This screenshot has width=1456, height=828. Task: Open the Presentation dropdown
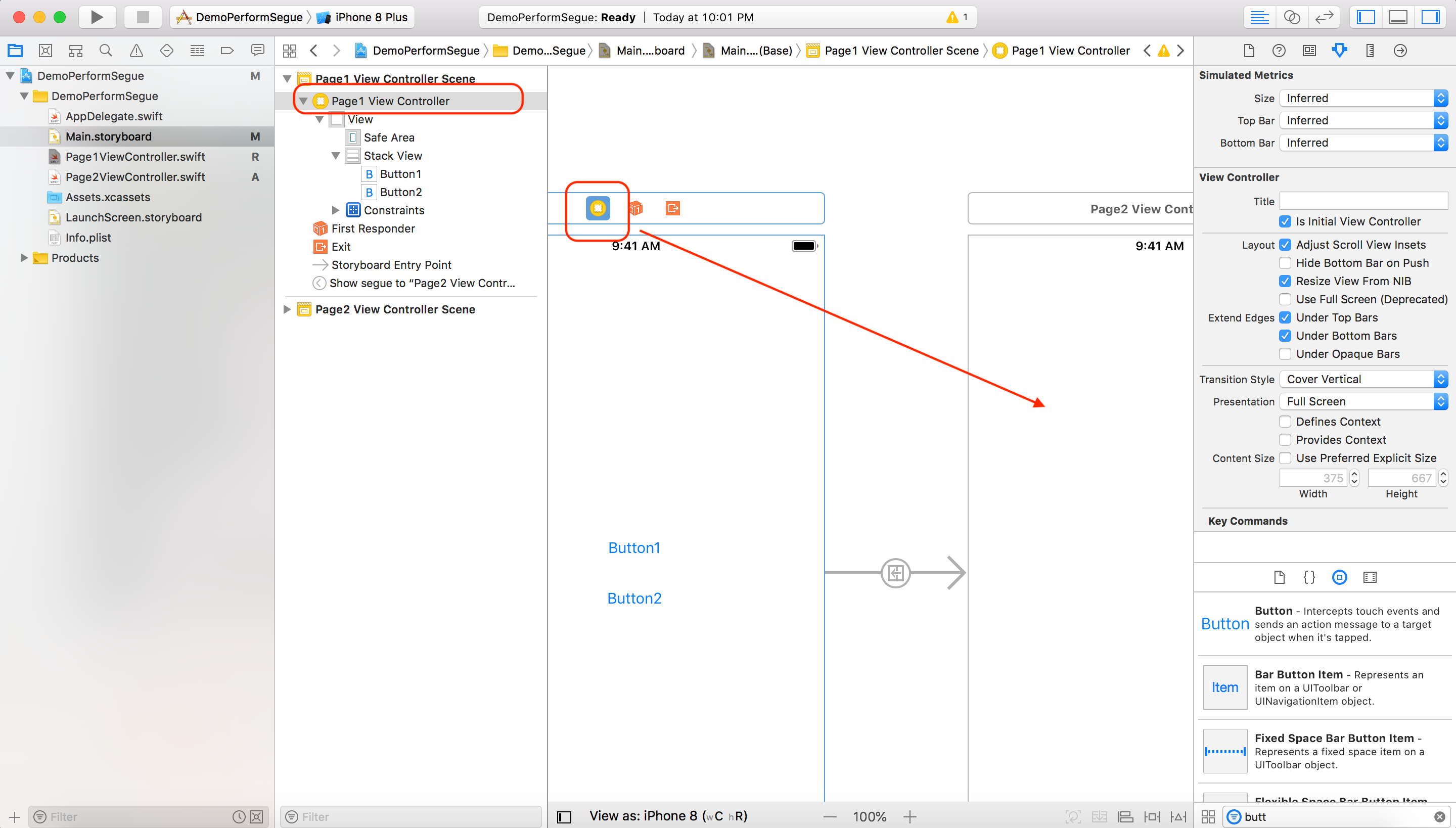point(1363,401)
